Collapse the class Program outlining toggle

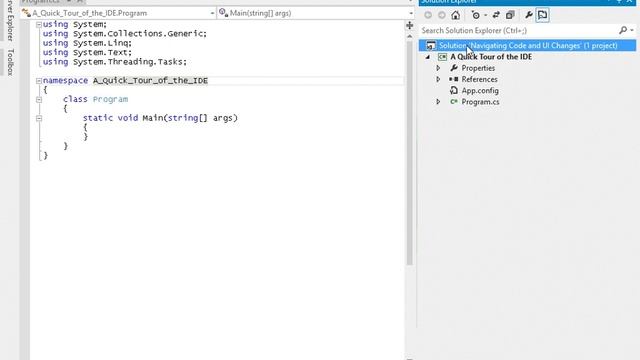39,100
